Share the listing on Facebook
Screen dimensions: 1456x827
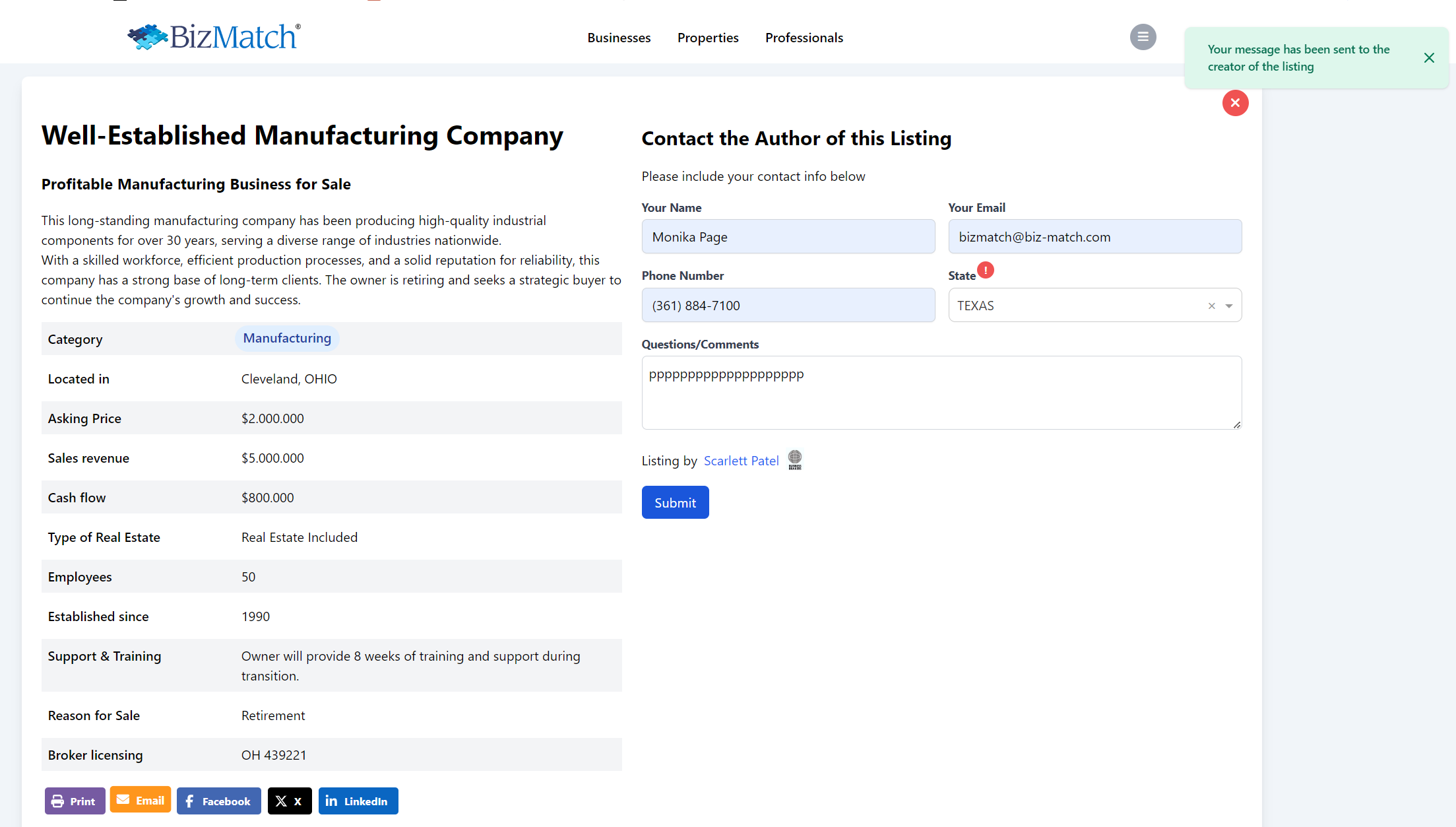click(x=218, y=801)
